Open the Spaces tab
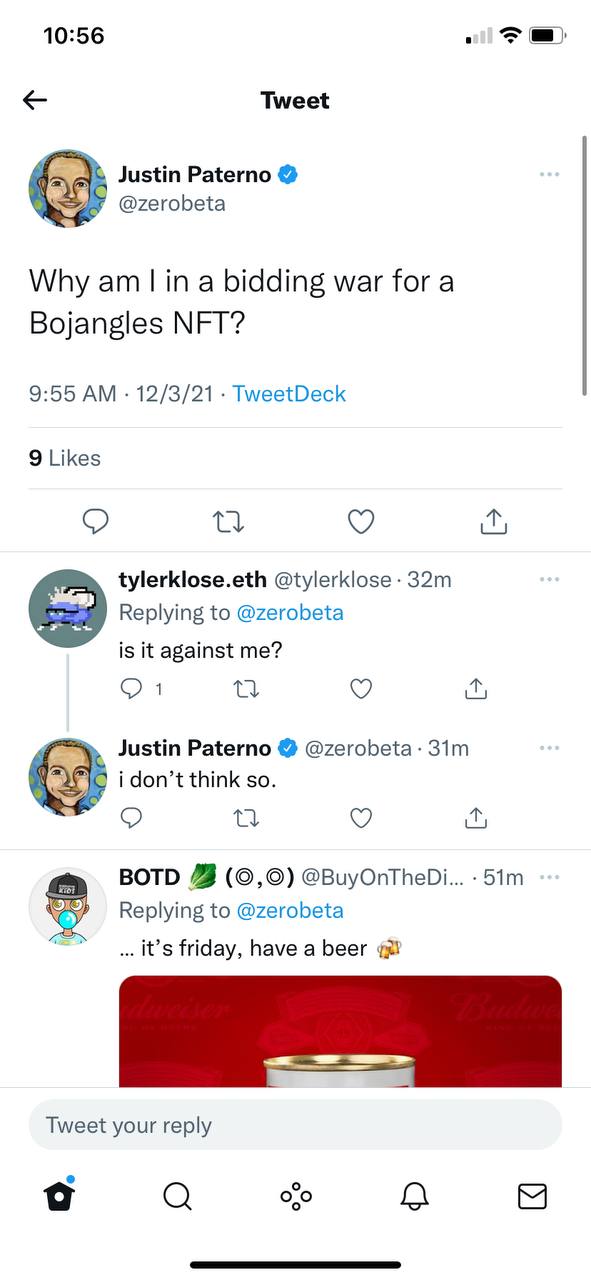The height and width of the screenshot is (1280, 591). [296, 1196]
